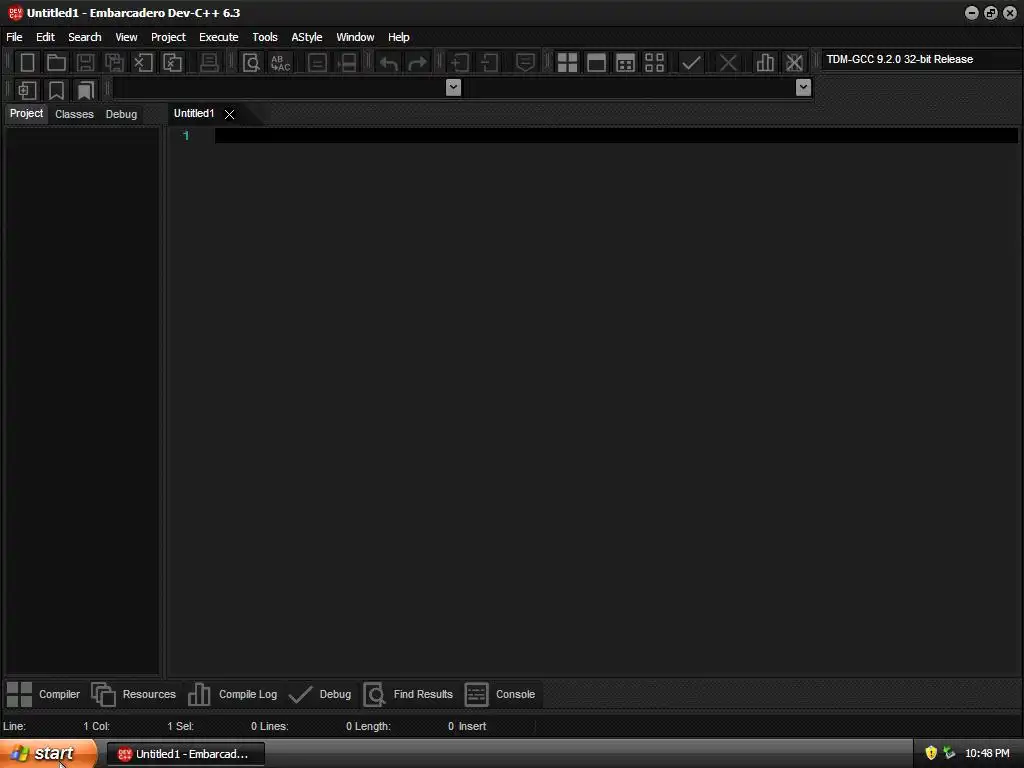The width and height of the screenshot is (1024, 768).
Task: Click the network connection tray icon
Action: [949, 753]
